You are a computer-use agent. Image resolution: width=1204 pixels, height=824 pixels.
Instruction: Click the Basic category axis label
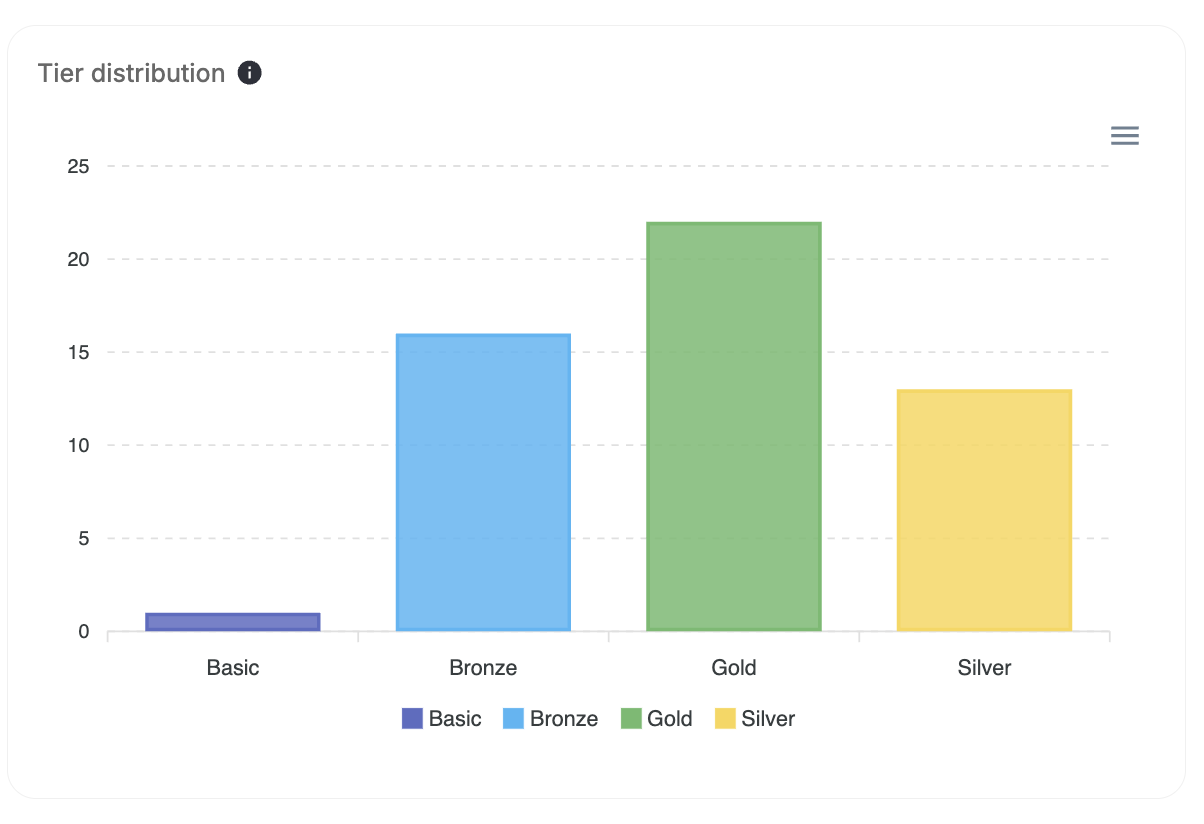point(233,667)
